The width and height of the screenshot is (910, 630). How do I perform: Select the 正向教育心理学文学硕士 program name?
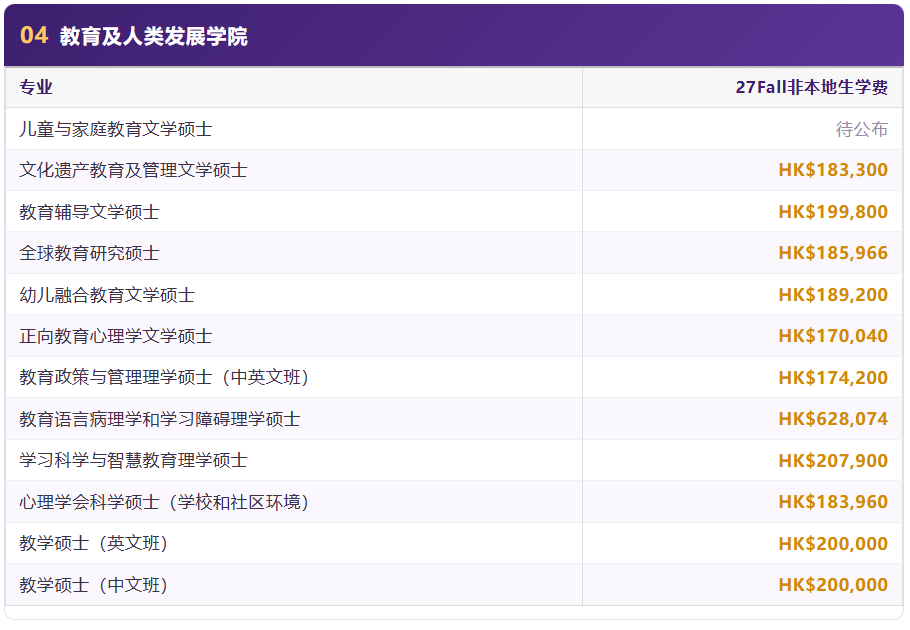click(115, 336)
